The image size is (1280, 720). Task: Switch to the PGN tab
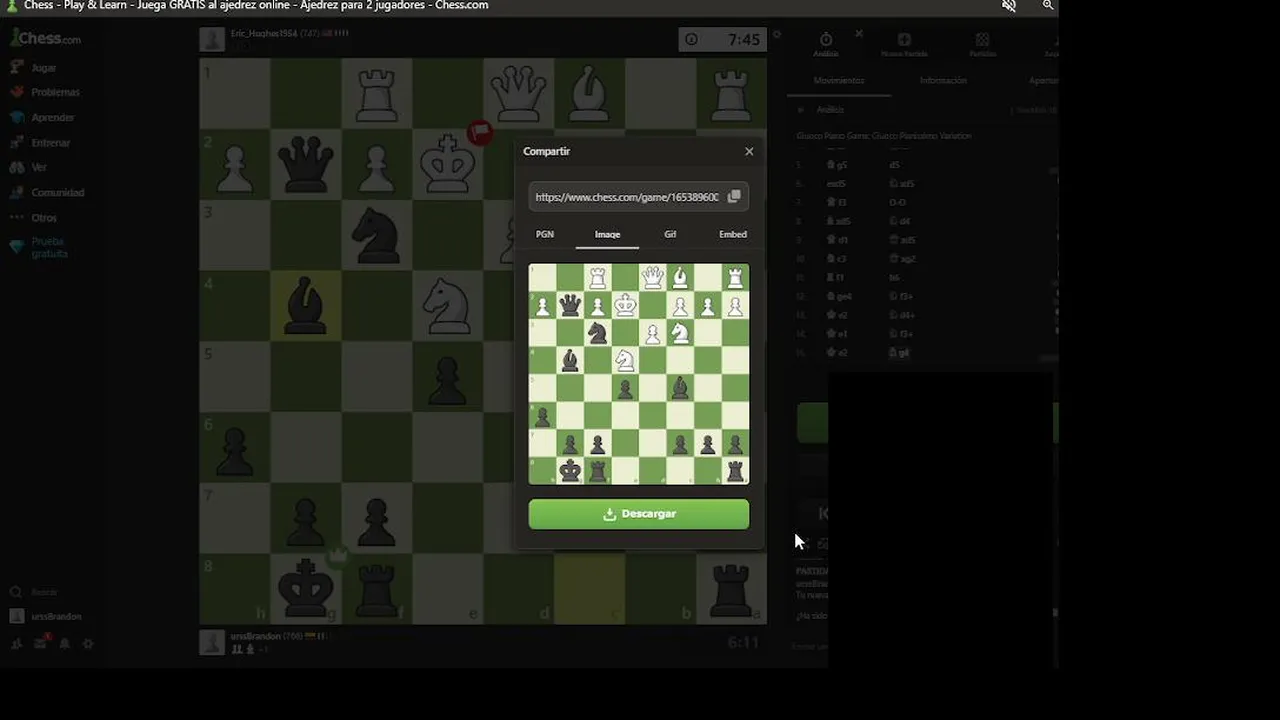pos(545,234)
